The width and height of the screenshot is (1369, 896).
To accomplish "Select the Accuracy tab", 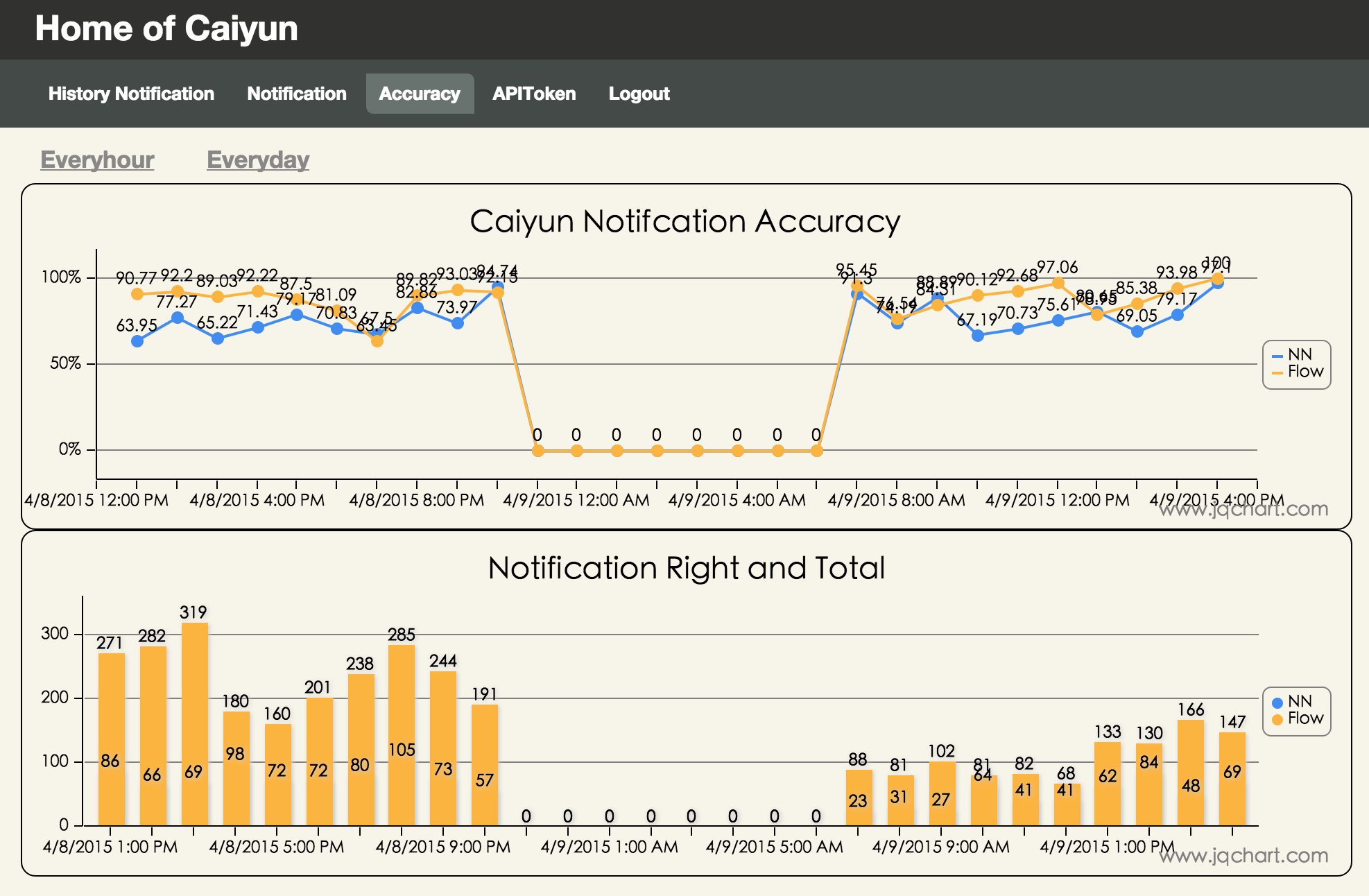I will pos(420,94).
